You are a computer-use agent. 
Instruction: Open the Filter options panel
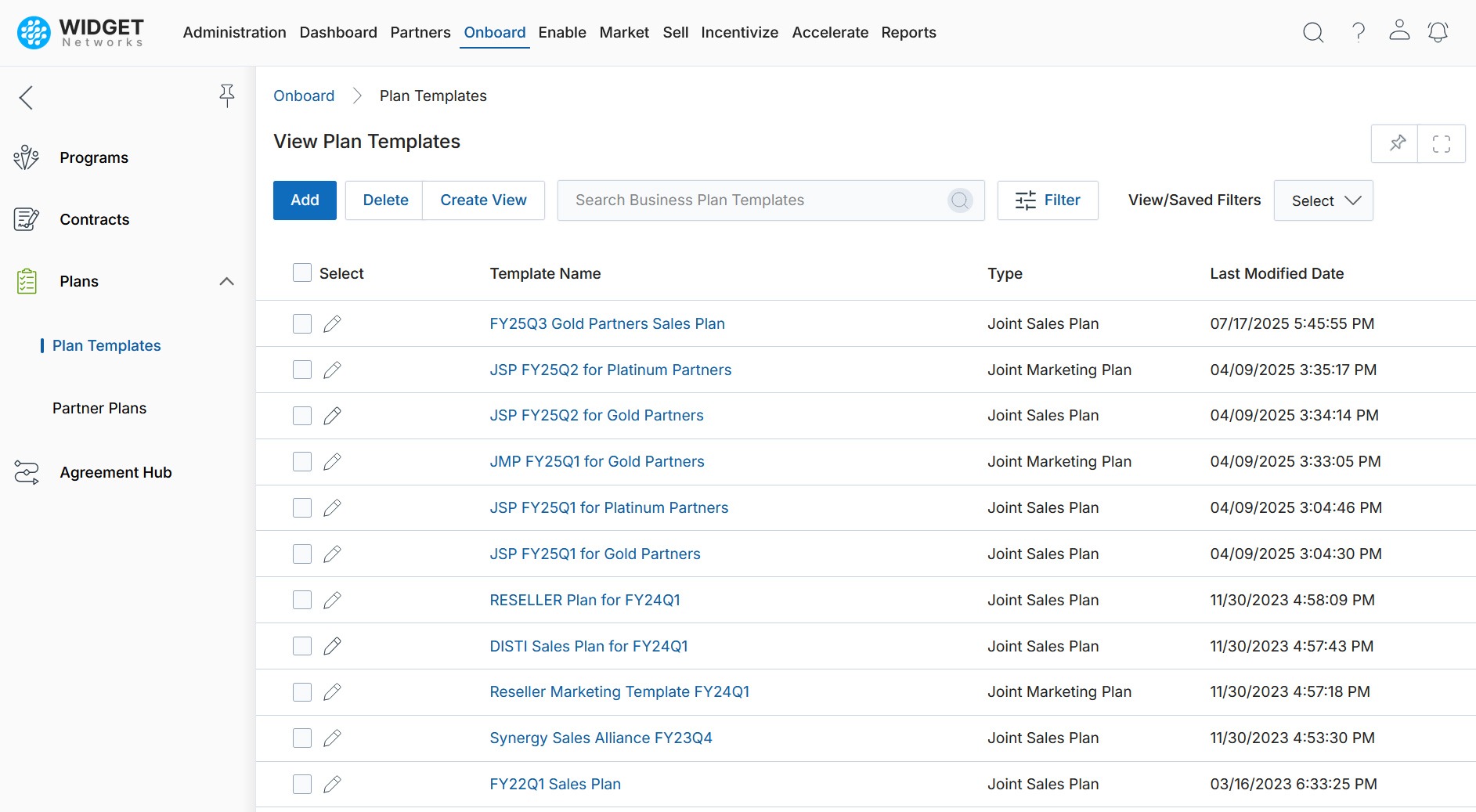pos(1047,200)
